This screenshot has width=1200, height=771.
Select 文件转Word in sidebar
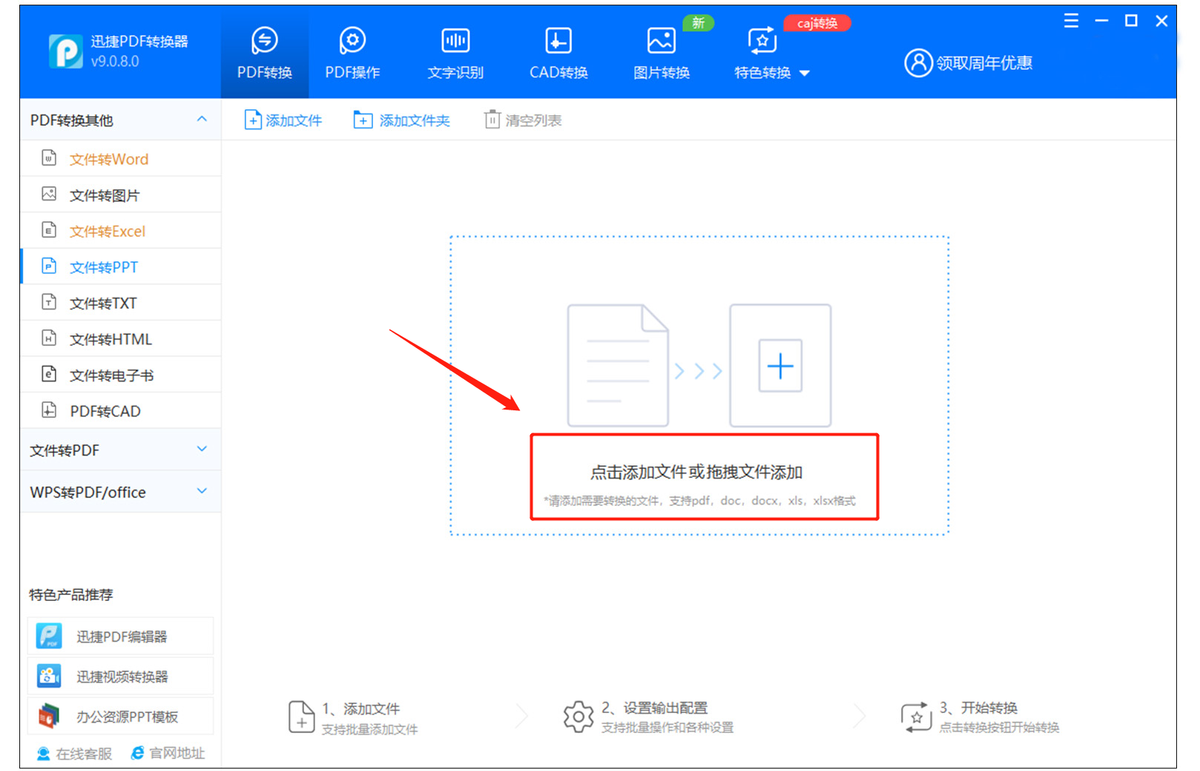tap(120, 159)
